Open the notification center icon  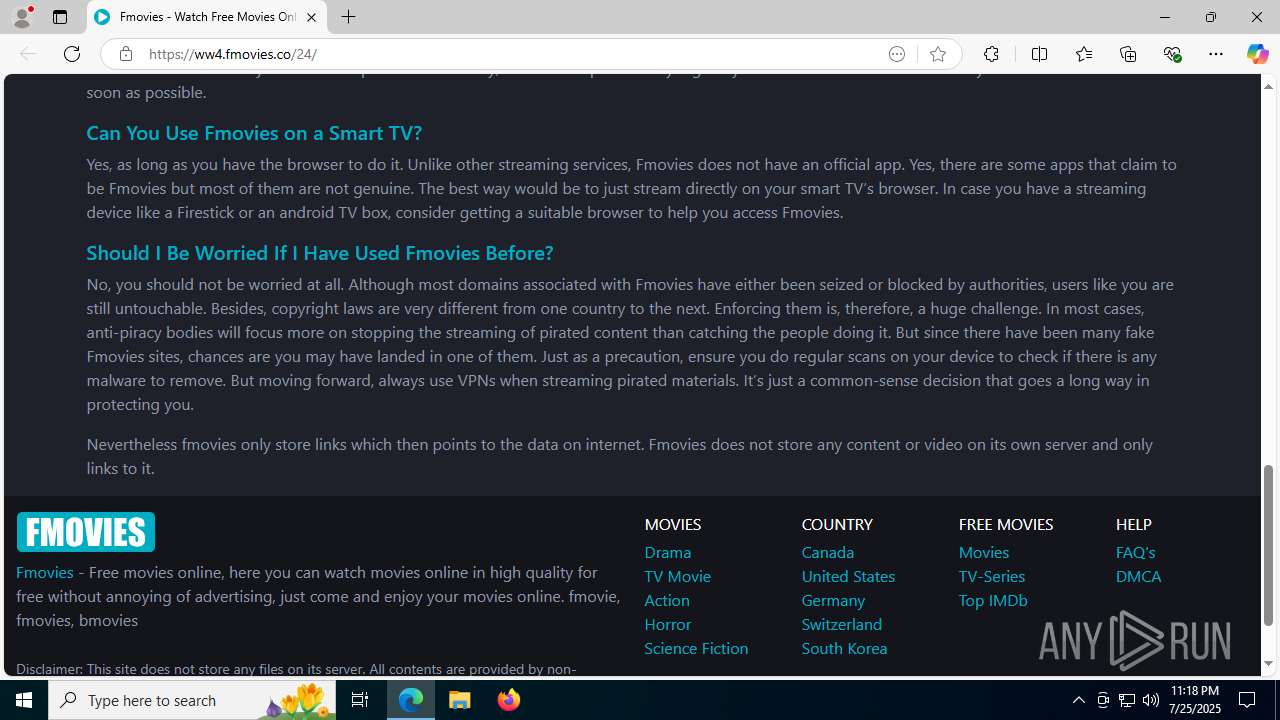point(1248,700)
